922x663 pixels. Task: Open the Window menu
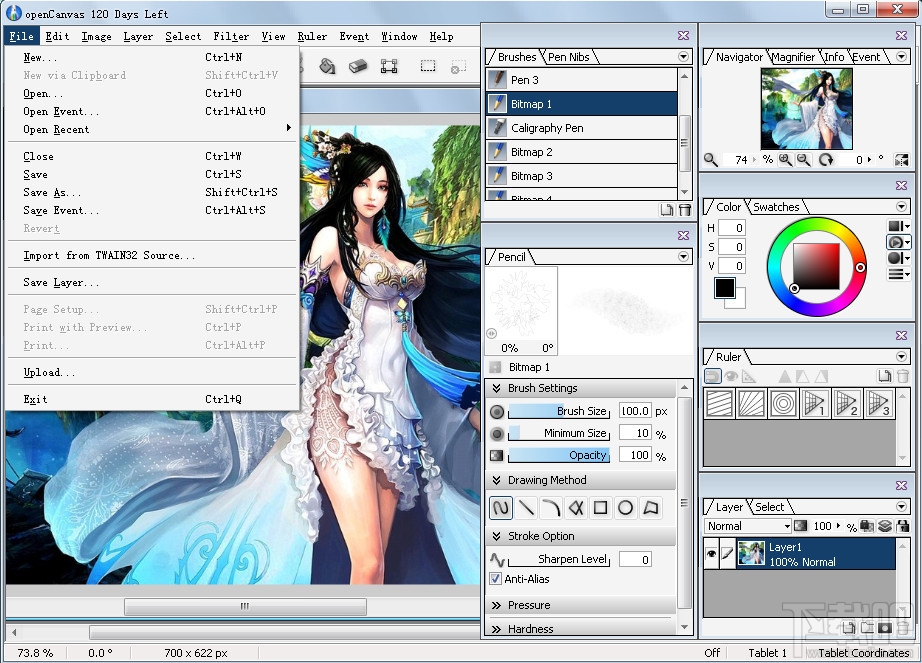(x=399, y=36)
